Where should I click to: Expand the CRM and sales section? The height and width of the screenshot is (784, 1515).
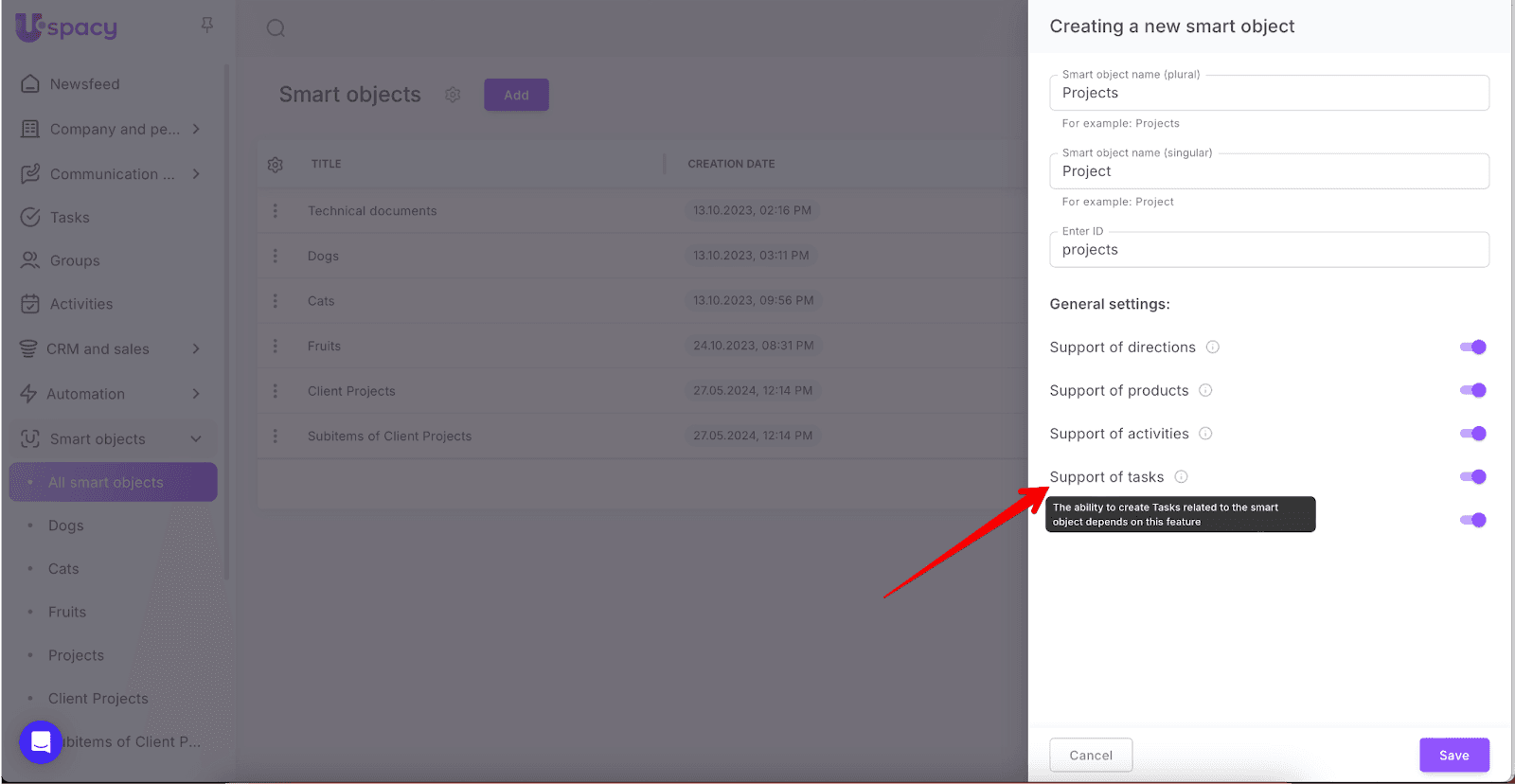(x=196, y=348)
